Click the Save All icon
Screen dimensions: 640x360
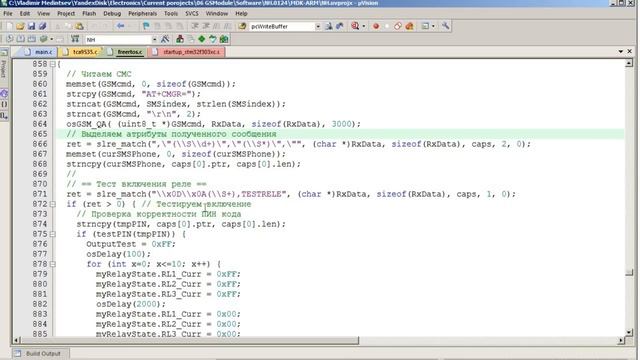(42, 26)
